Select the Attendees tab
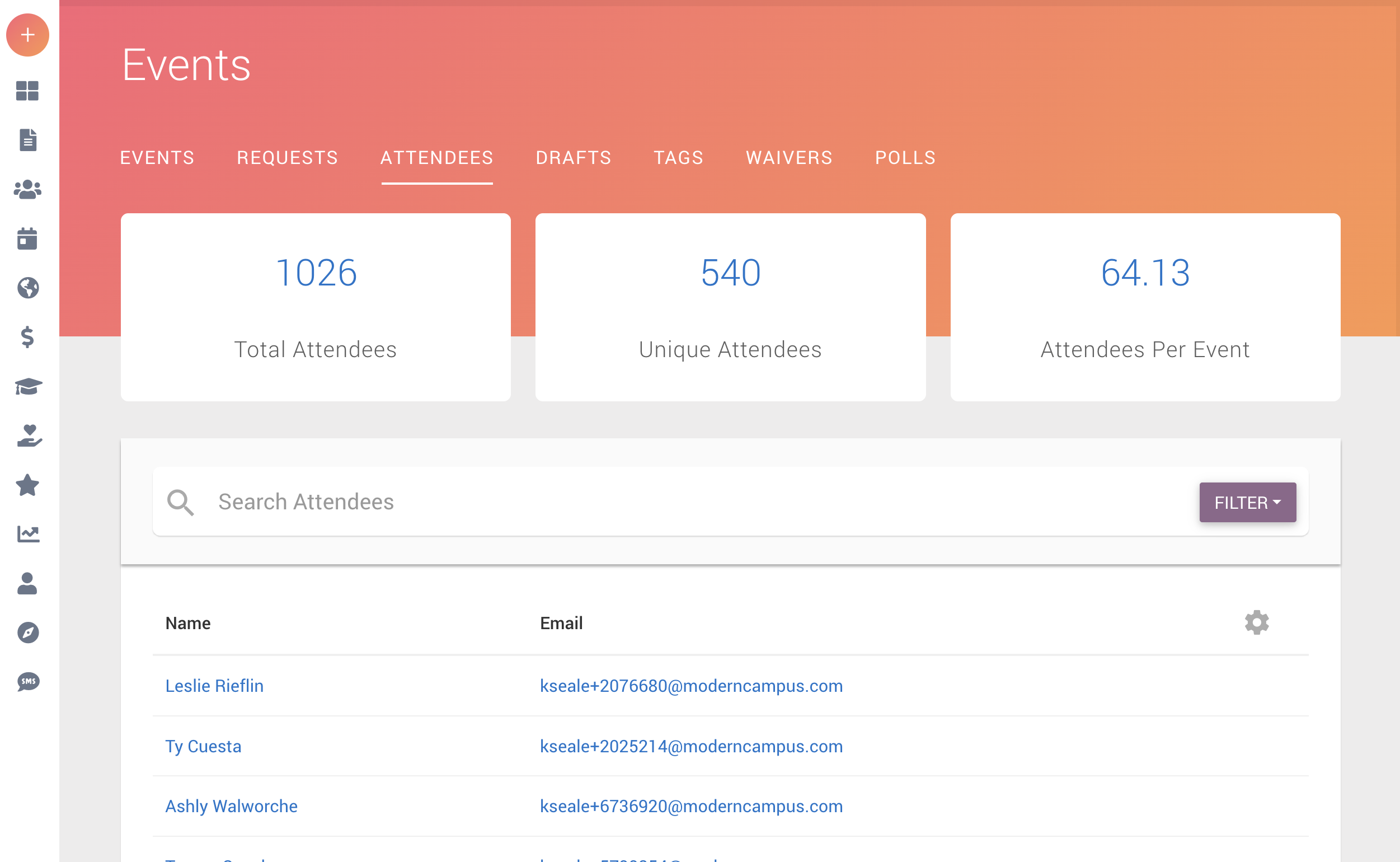The width and height of the screenshot is (1400, 862). (437, 158)
